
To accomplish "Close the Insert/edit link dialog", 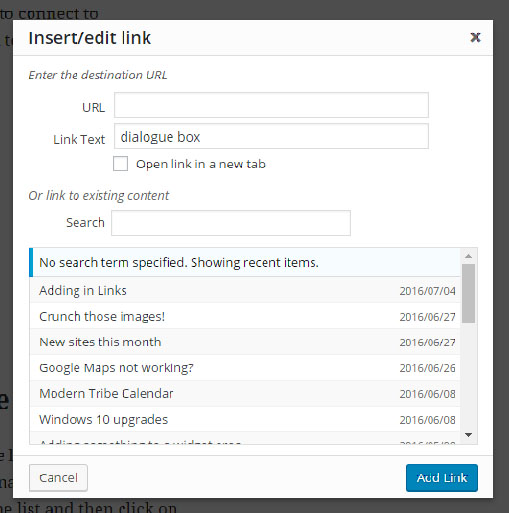I will pyautogui.click(x=475, y=37).
